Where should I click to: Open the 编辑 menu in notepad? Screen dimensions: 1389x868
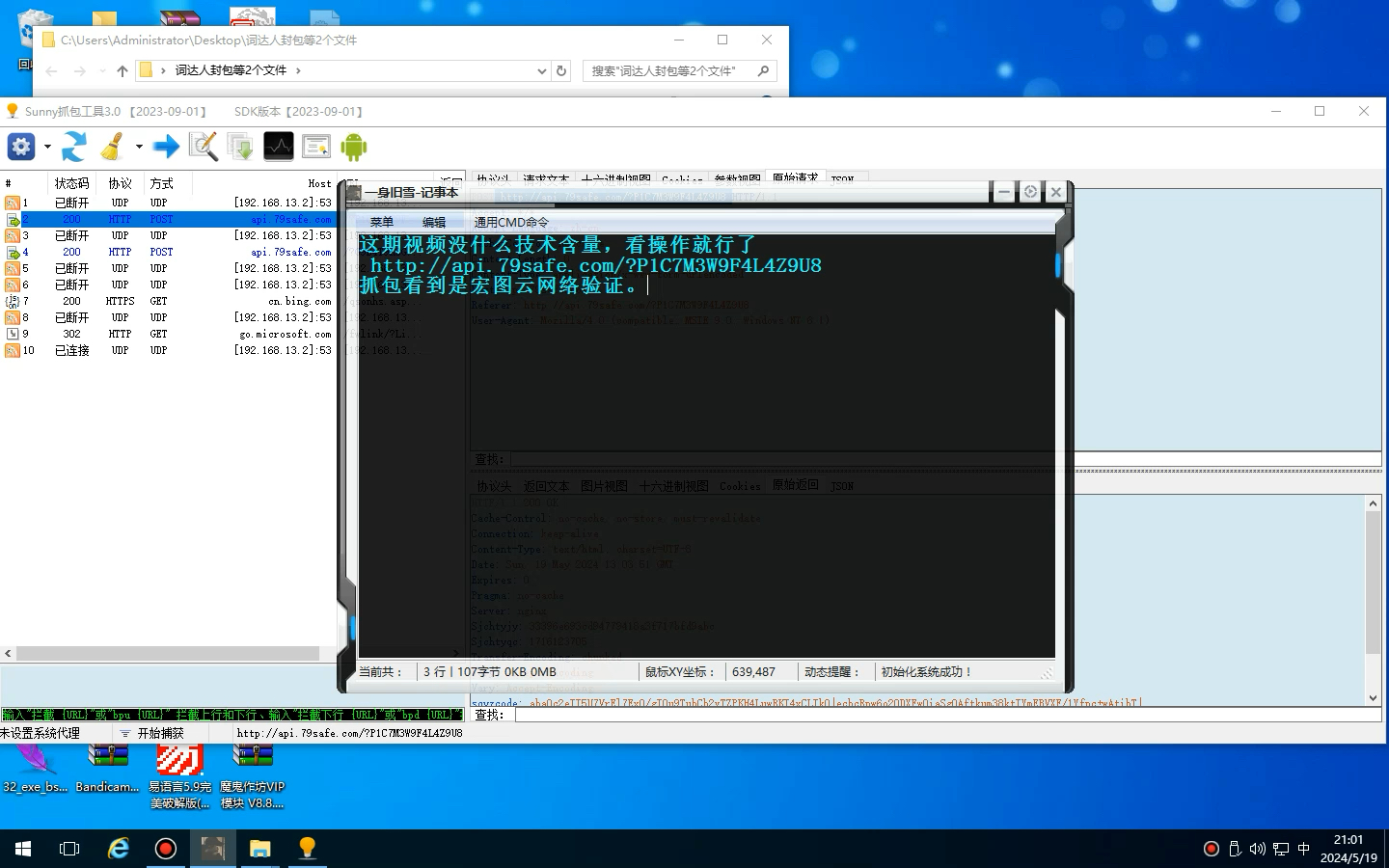[x=434, y=222]
